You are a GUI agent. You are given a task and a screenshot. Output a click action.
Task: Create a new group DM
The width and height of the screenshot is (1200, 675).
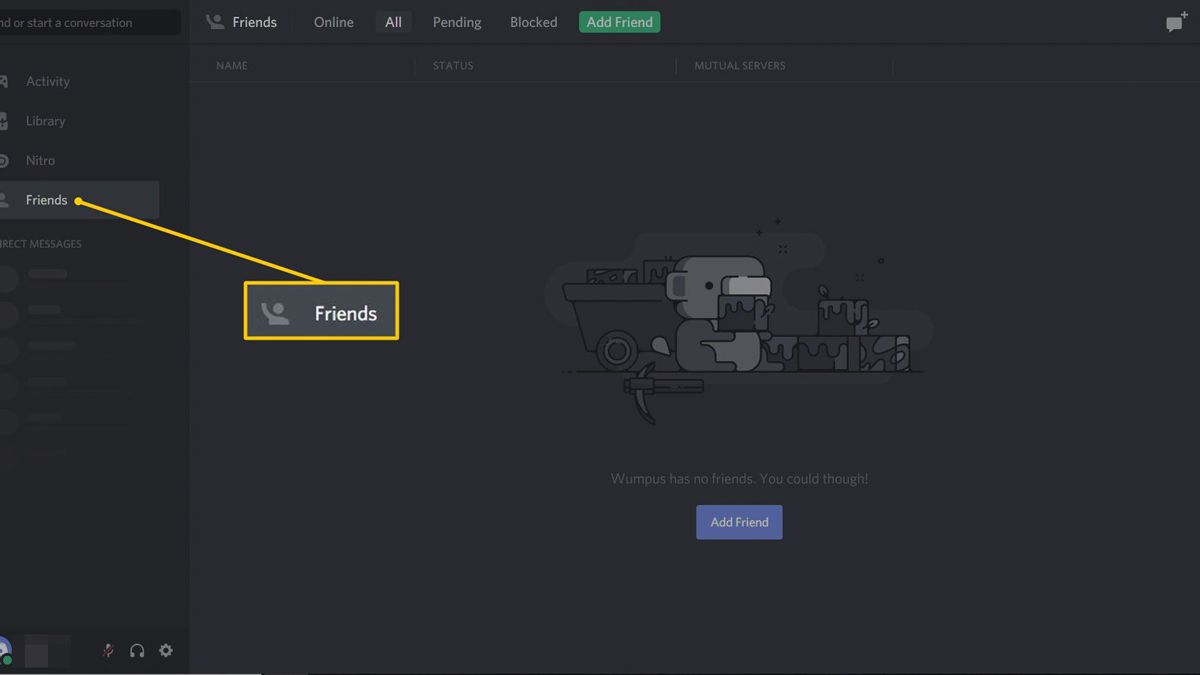coord(1176,22)
